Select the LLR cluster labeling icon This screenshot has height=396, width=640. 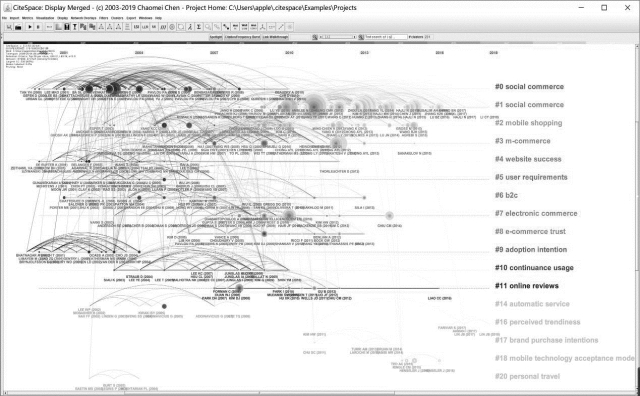(145, 27)
